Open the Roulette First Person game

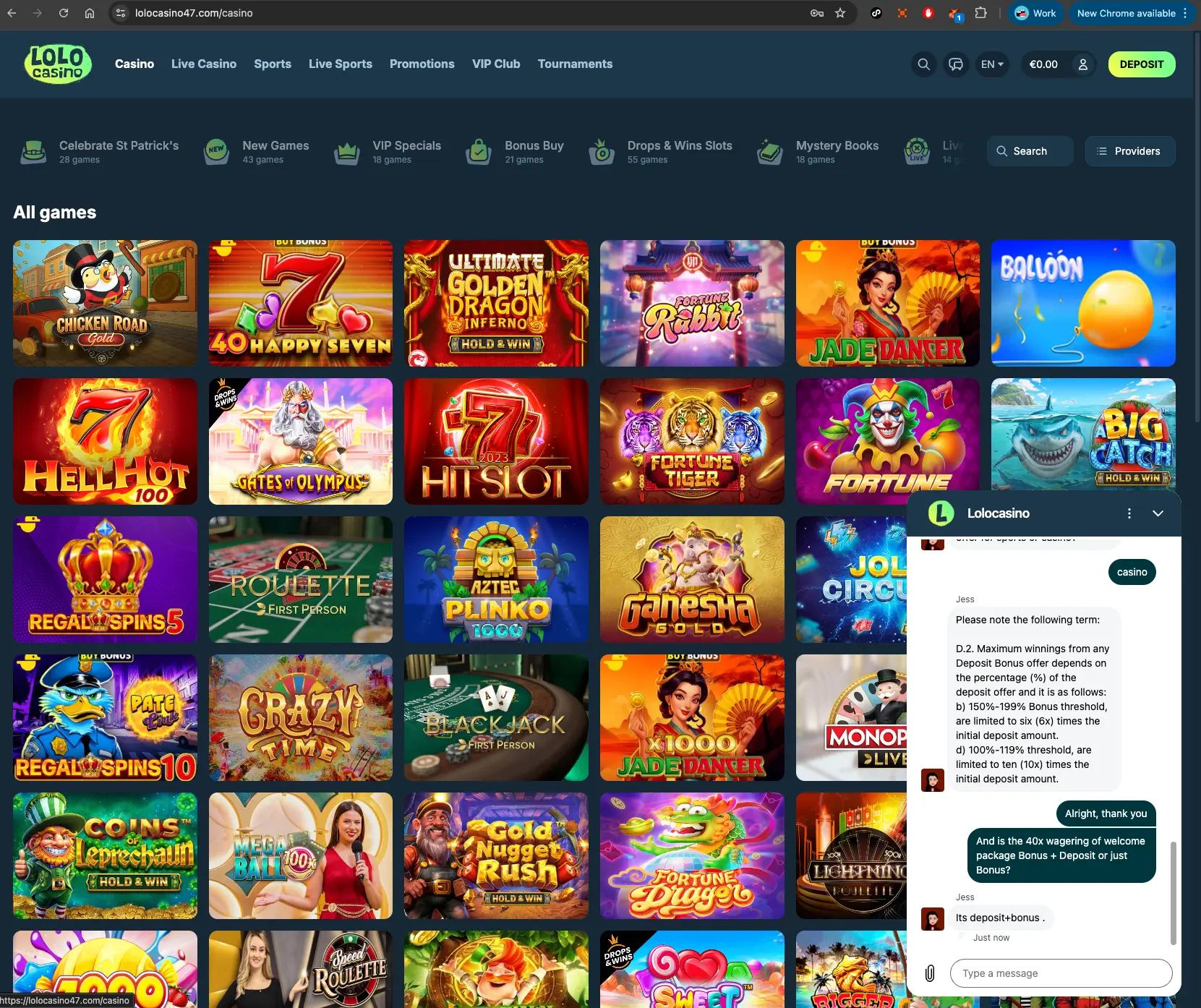coord(301,579)
